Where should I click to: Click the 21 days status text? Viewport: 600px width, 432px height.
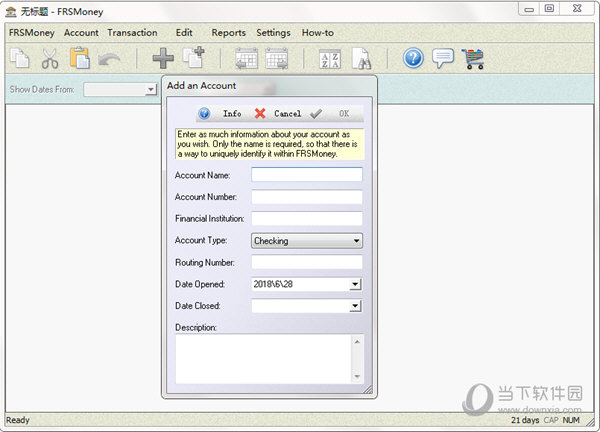click(525, 420)
